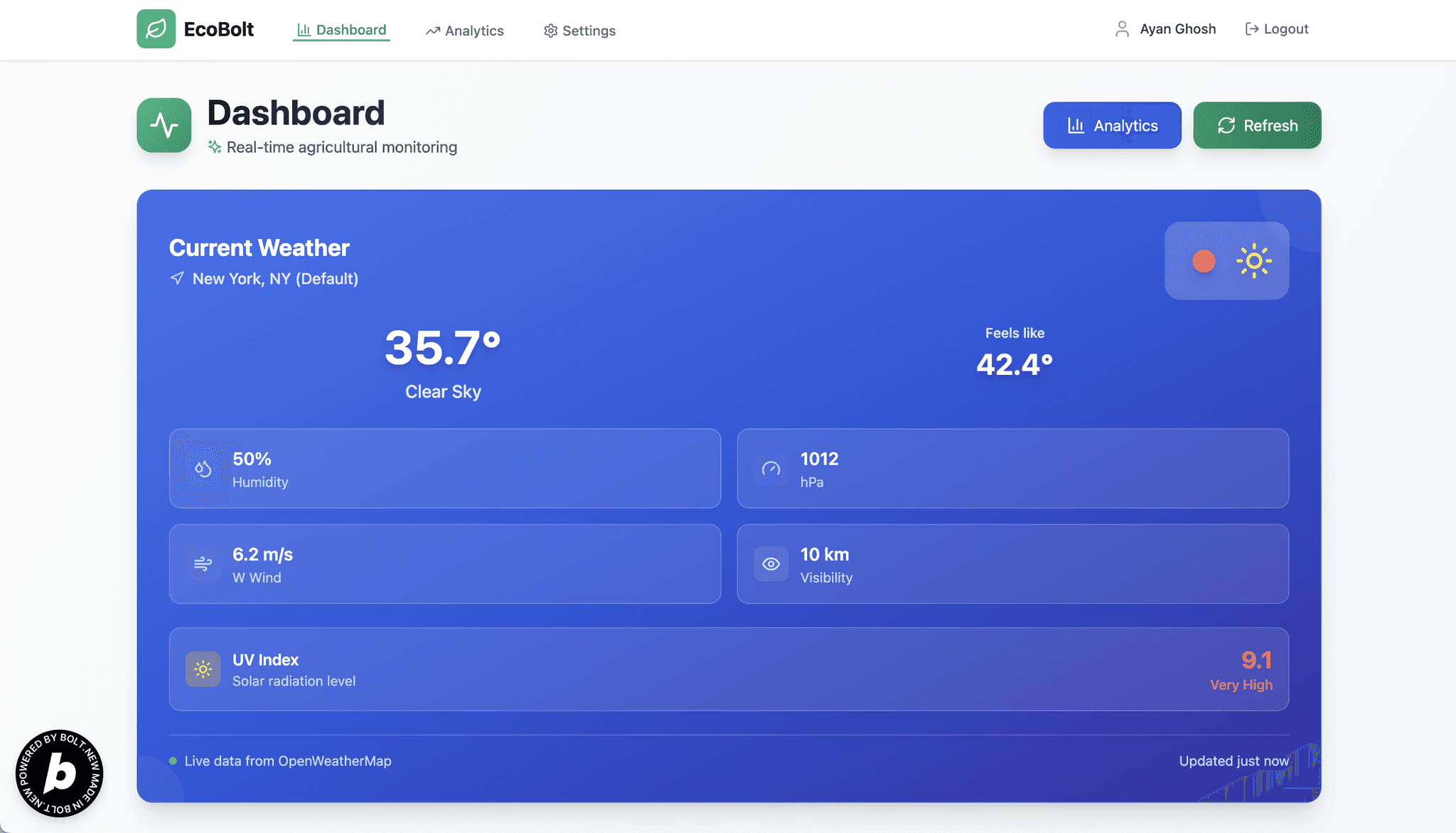Toggle the sun icon in the weather card corner
The height and width of the screenshot is (833, 1456).
[x=1255, y=260]
